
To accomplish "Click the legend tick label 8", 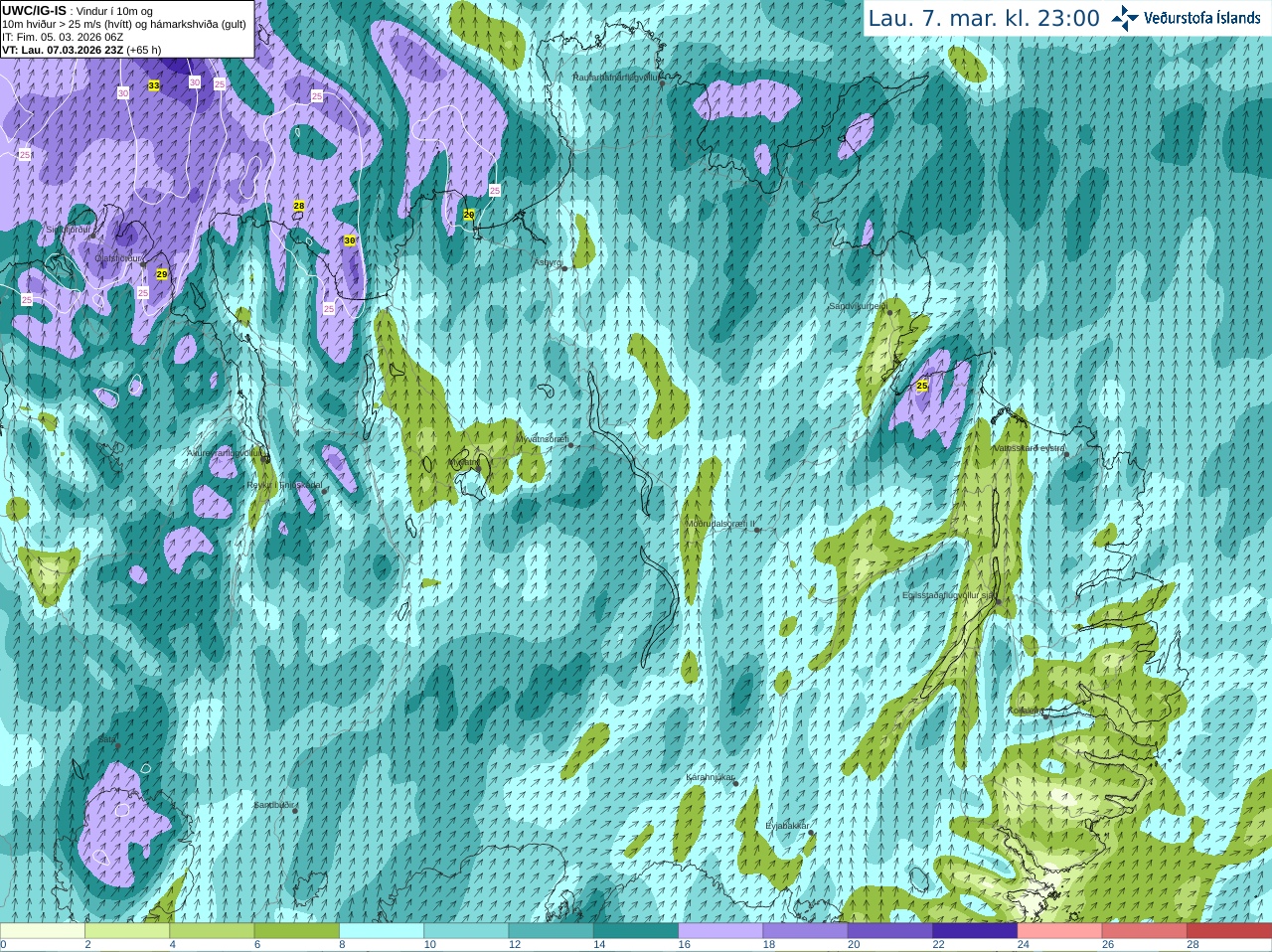I will pos(343,945).
